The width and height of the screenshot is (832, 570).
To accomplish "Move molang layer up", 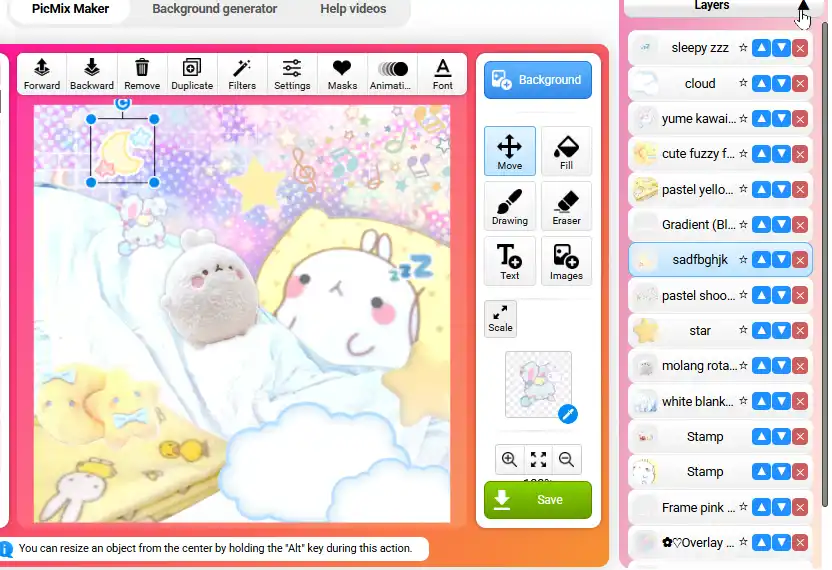I will tap(761, 366).
